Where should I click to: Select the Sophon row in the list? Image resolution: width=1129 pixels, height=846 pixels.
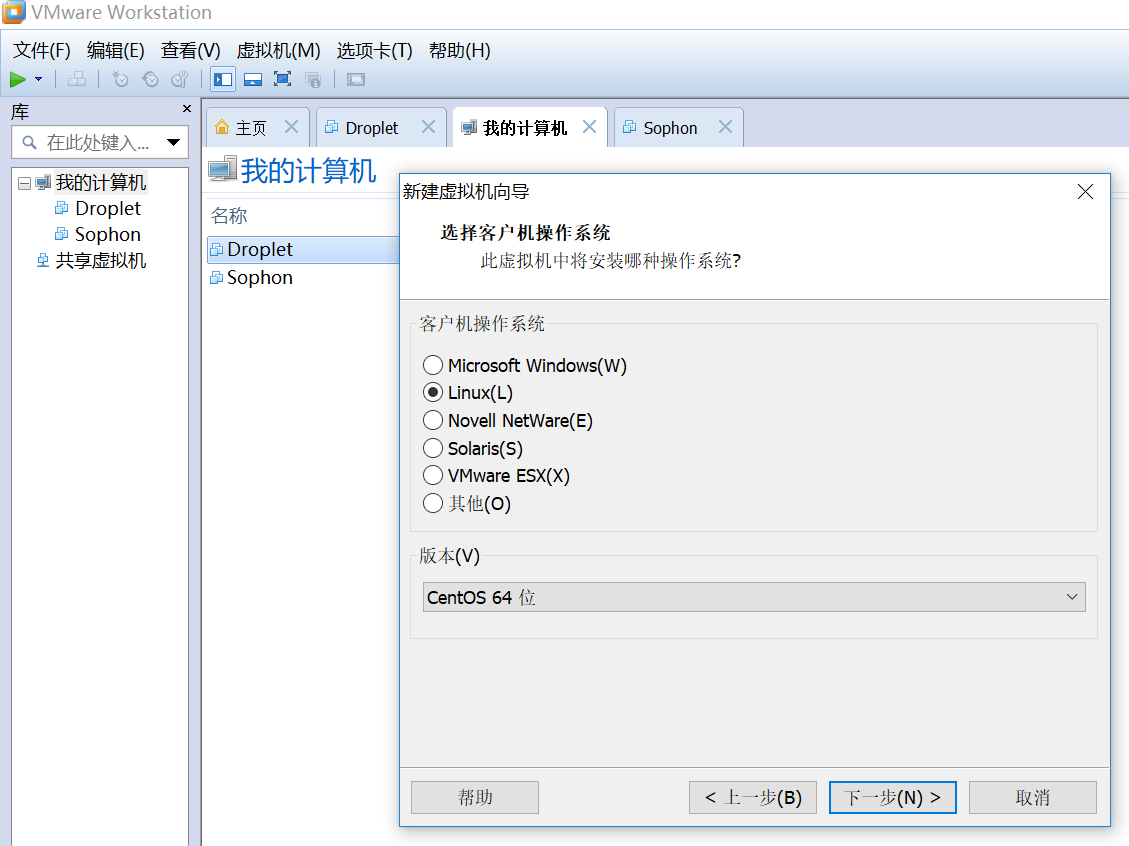(x=303, y=278)
